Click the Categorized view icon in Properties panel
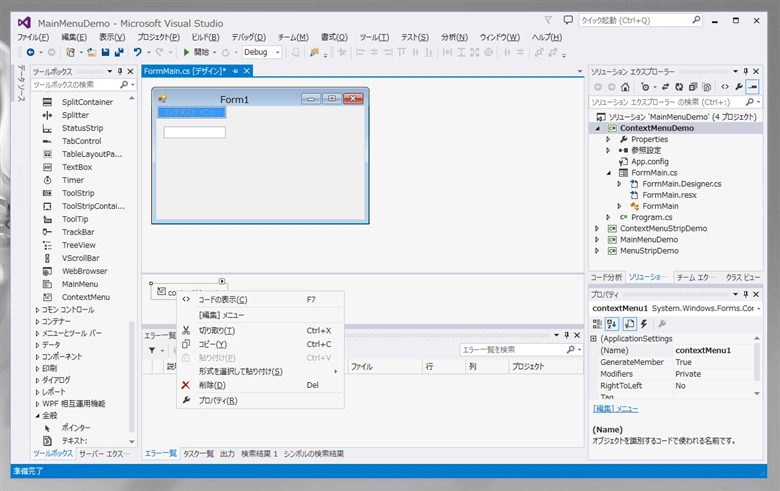780x491 pixels. tap(597, 324)
